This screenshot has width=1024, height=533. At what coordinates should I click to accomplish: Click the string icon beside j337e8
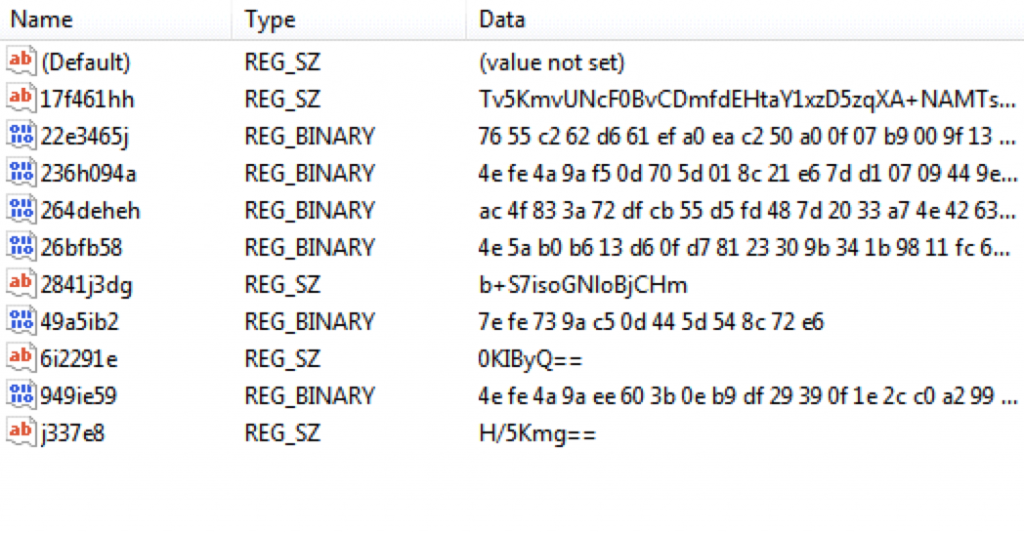coord(20,432)
